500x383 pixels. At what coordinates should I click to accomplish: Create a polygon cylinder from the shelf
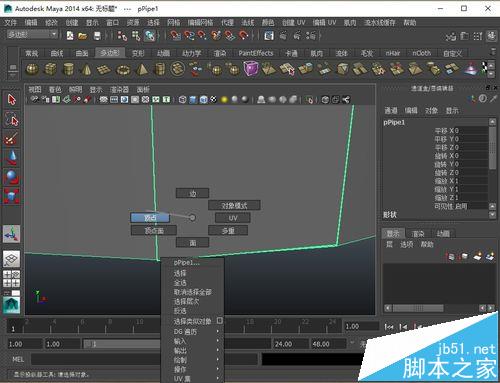tap(68, 69)
